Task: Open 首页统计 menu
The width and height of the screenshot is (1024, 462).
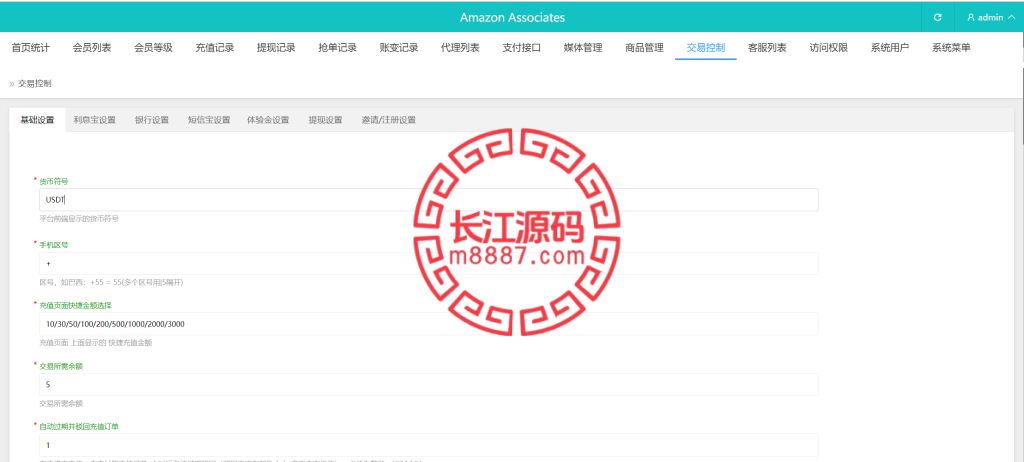Action: pos(31,48)
